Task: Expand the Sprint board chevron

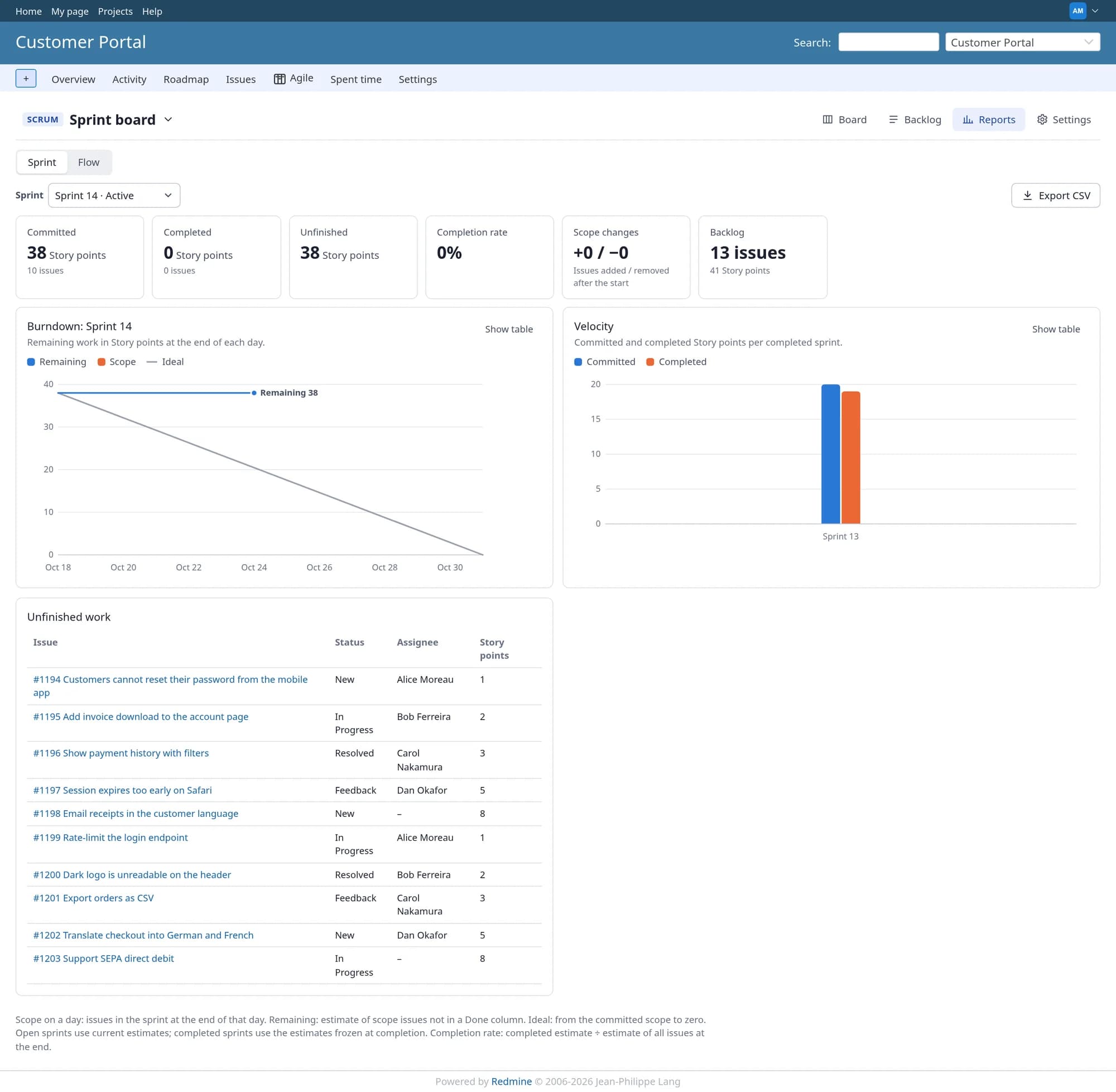Action: click(168, 119)
